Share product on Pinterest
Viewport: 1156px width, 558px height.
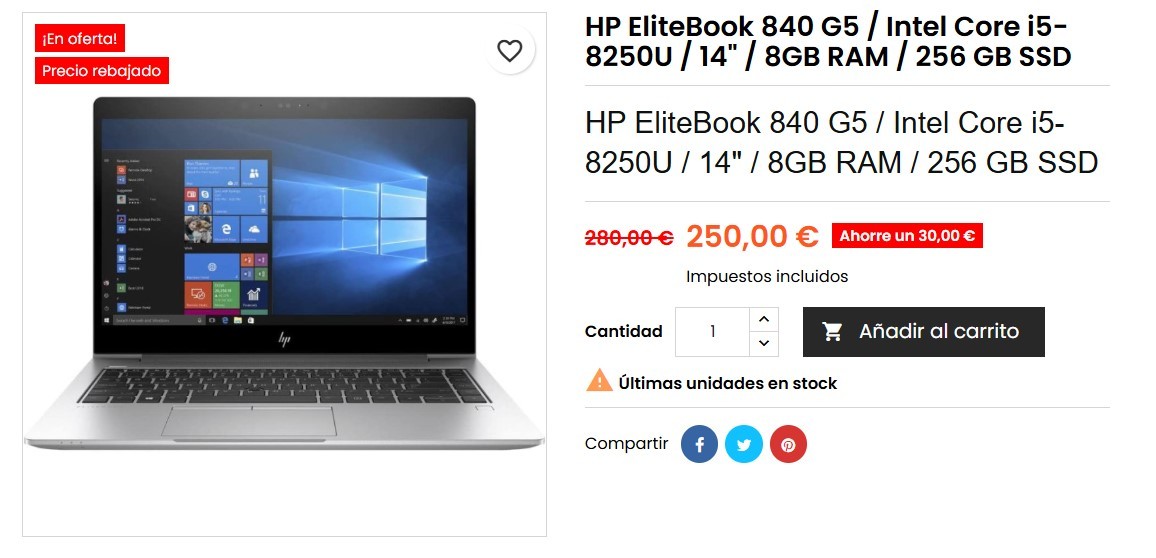tap(788, 444)
